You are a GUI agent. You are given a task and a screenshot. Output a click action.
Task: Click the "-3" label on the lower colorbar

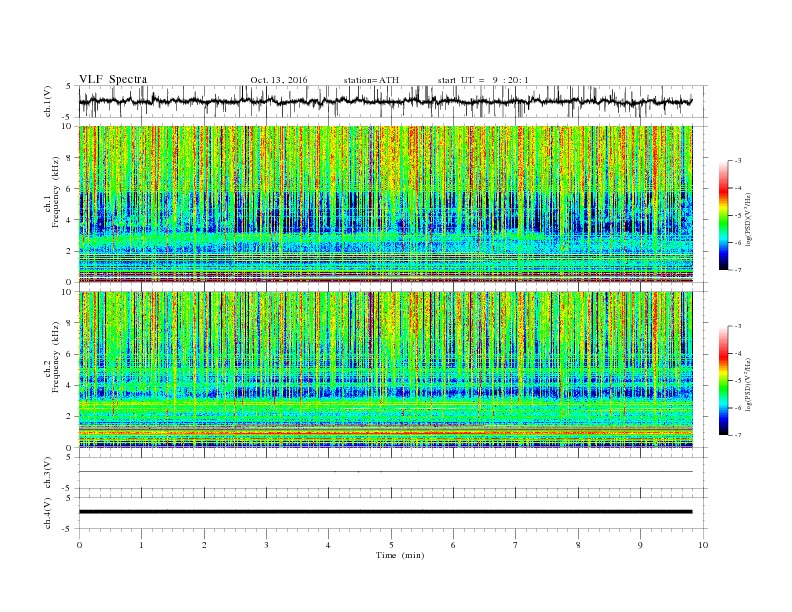click(x=738, y=326)
